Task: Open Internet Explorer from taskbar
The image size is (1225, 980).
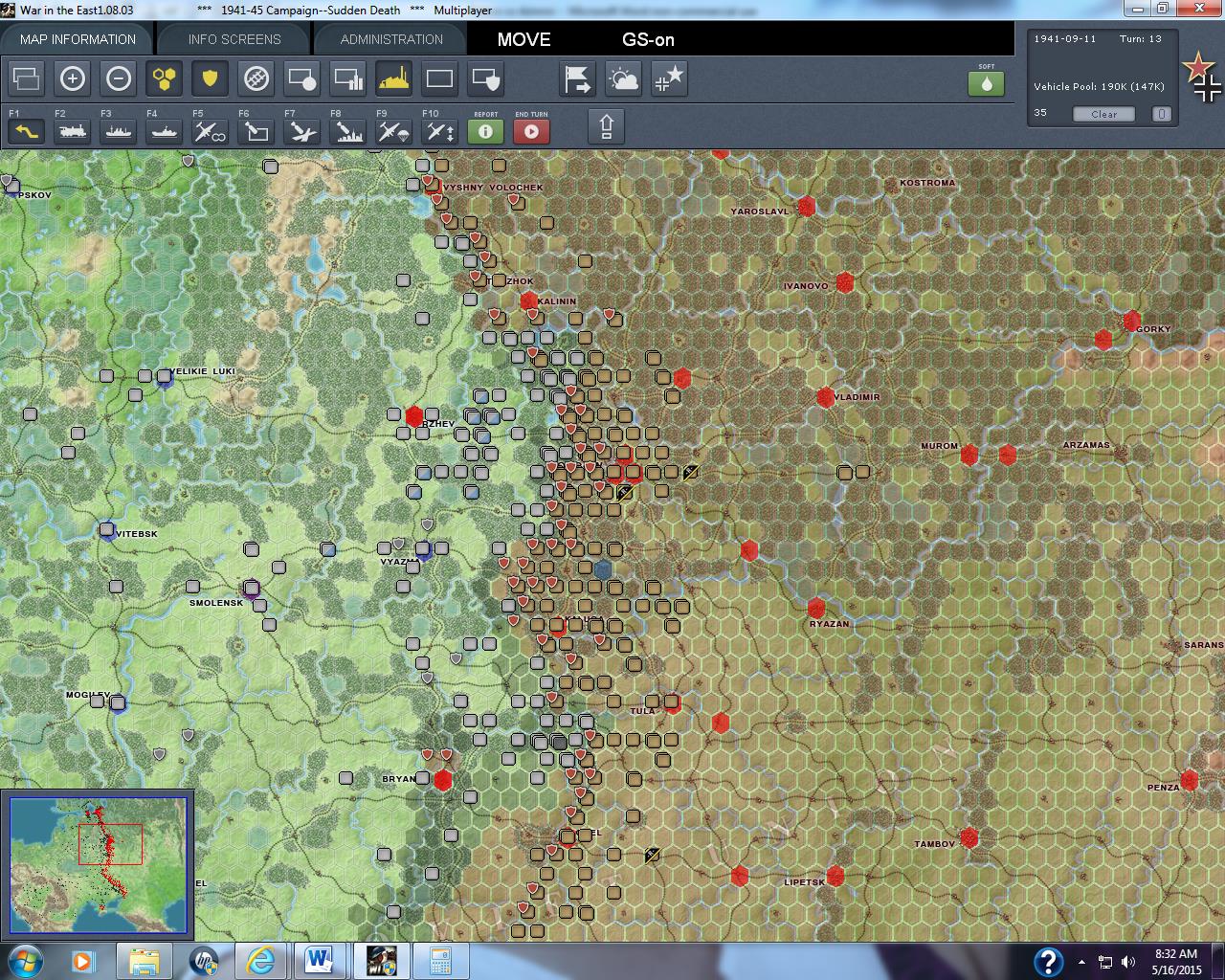Action: coord(260,961)
